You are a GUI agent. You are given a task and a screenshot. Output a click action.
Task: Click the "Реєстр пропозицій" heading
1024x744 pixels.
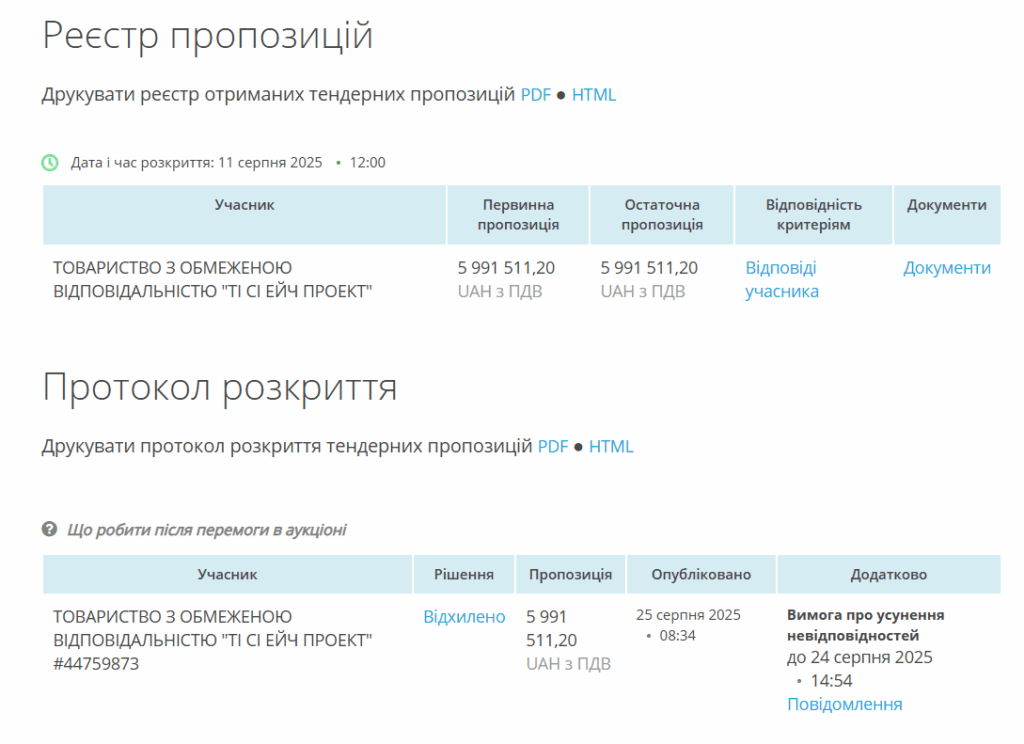208,36
